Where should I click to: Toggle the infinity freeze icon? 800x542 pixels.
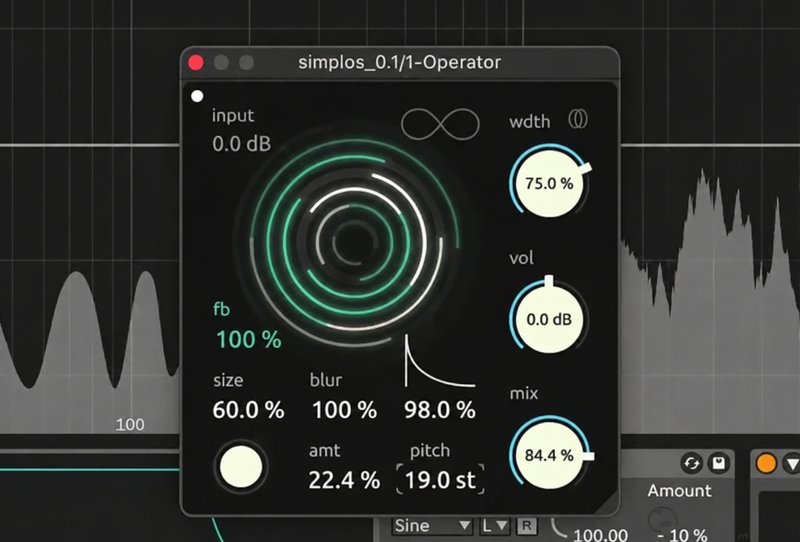point(440,124)
